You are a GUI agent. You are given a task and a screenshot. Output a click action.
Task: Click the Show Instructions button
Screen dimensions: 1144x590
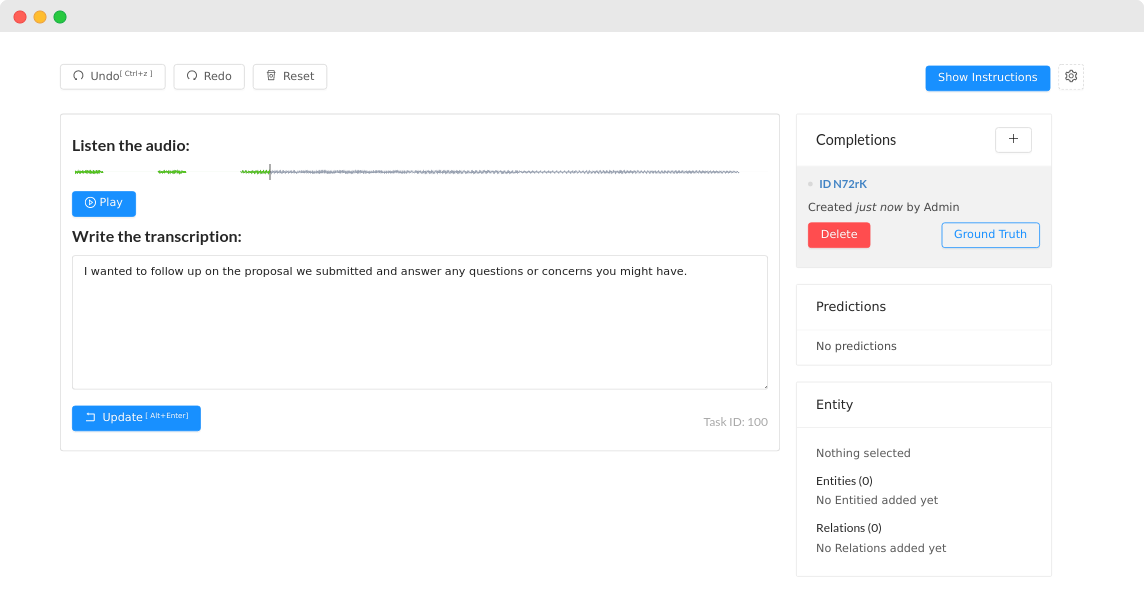[x=987, y=78]
